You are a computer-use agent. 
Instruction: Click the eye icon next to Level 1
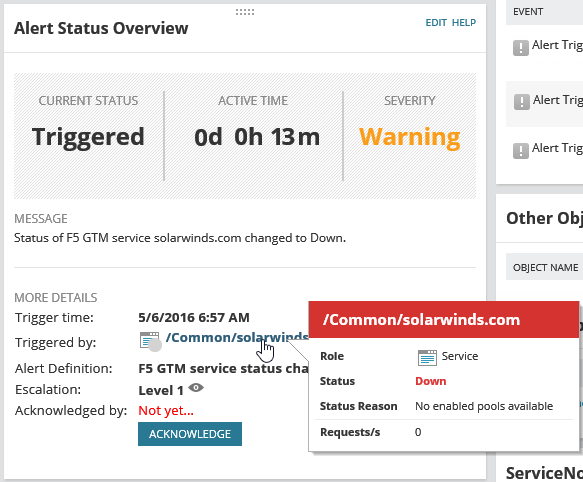[196, 388]
